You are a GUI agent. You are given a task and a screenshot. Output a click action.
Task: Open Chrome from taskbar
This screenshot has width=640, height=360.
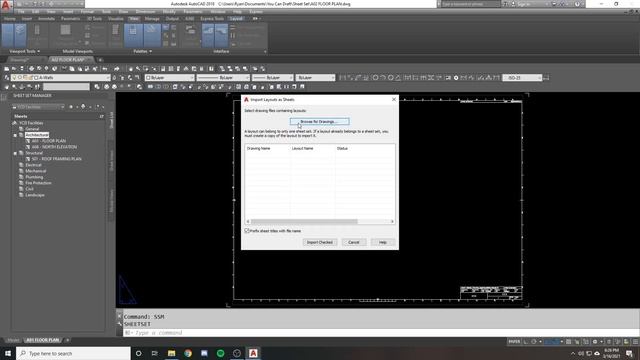coord(188,353)
